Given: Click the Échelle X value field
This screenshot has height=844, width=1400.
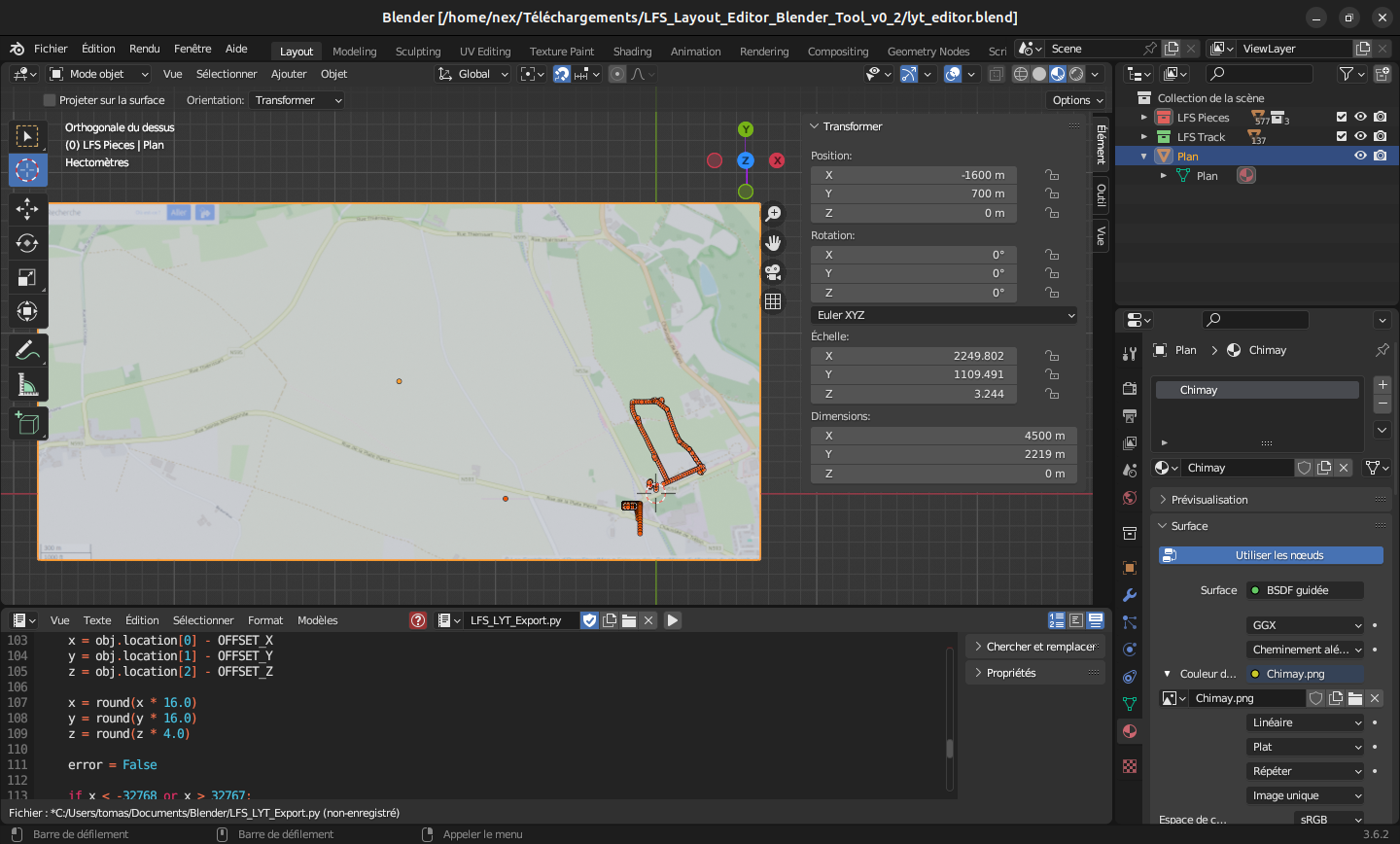Looking at the screenshot, I should point(914,356).
